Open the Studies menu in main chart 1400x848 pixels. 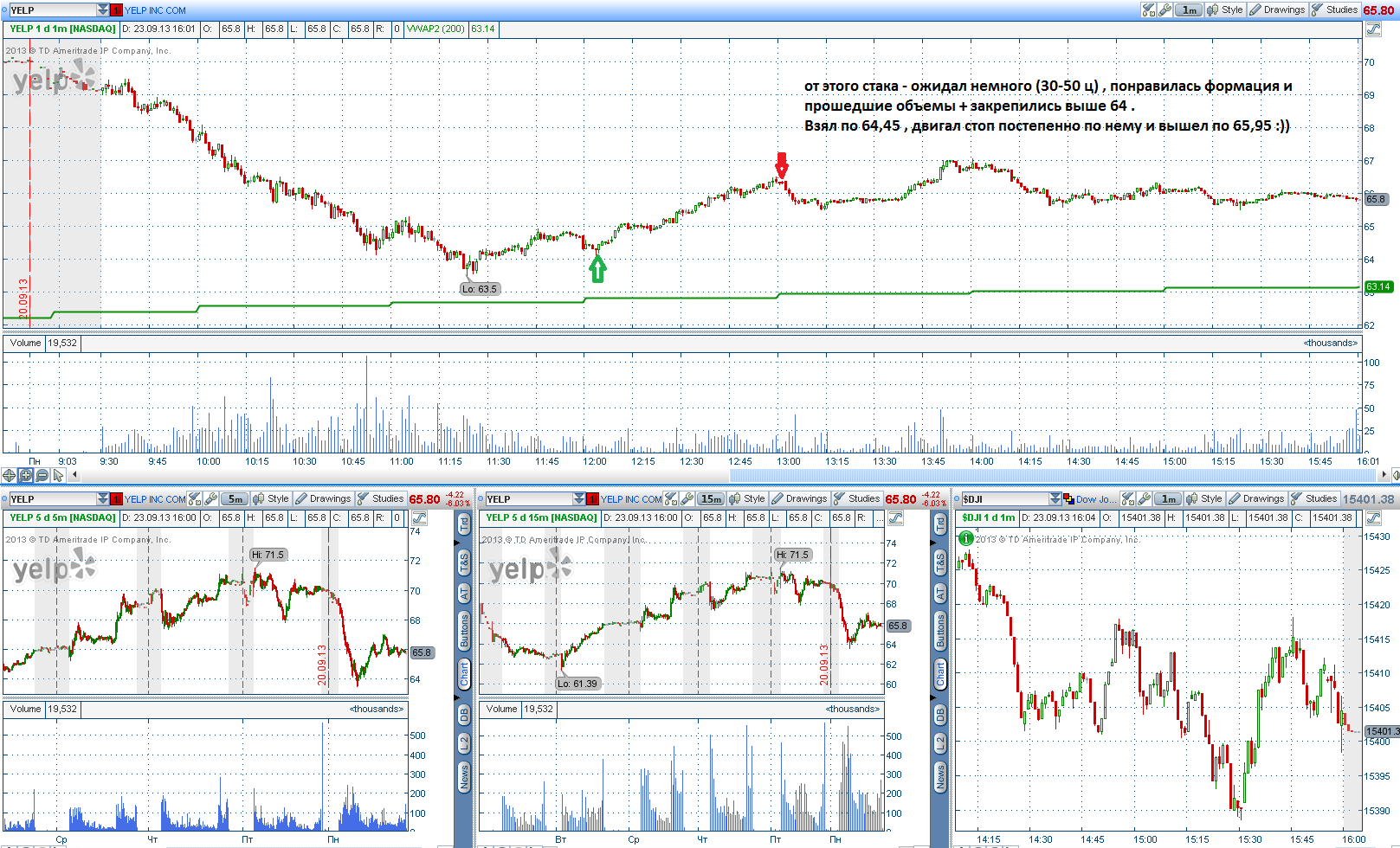pos(1334,10)
